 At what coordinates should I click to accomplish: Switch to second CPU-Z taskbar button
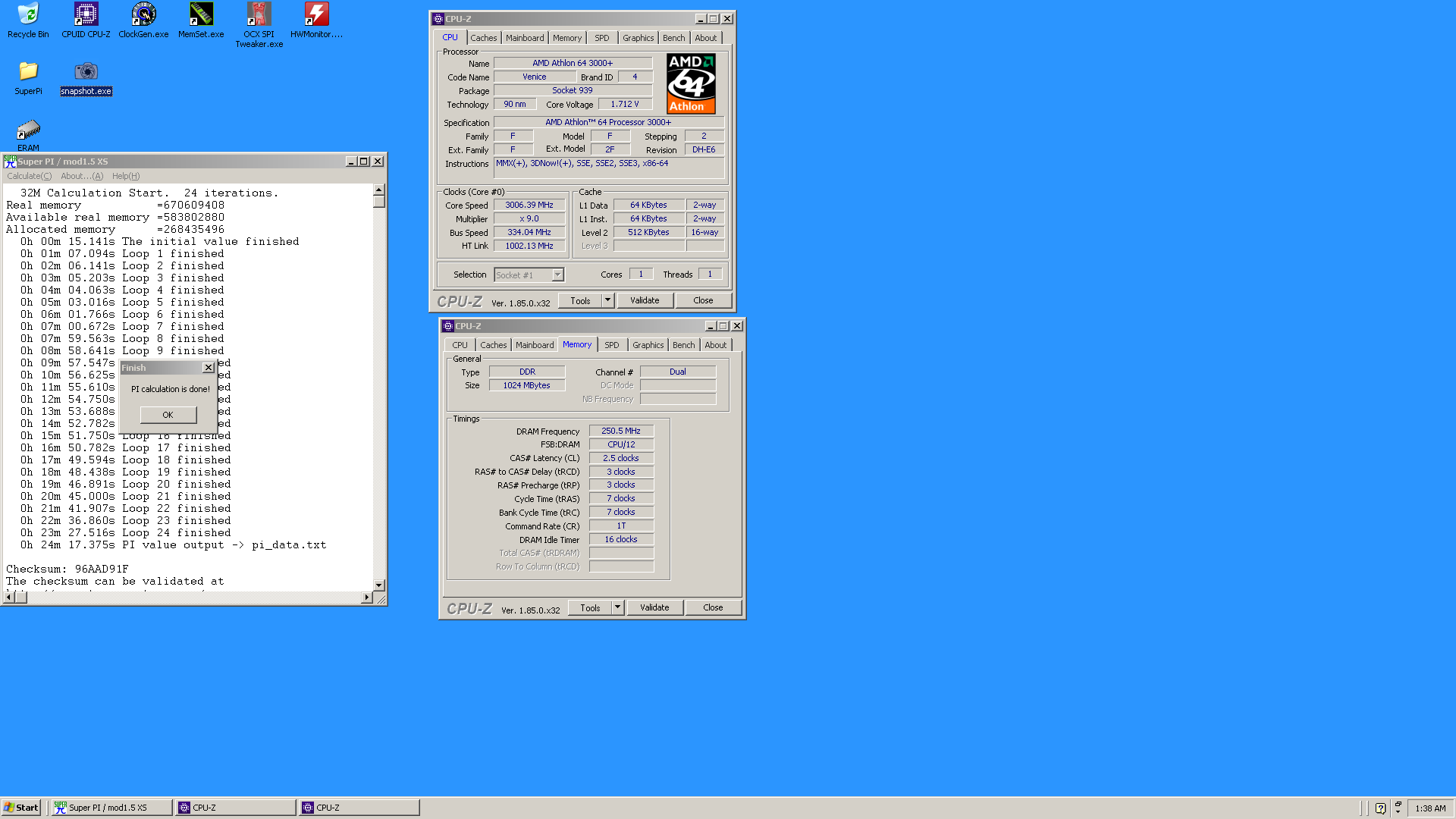coord(359,808)
